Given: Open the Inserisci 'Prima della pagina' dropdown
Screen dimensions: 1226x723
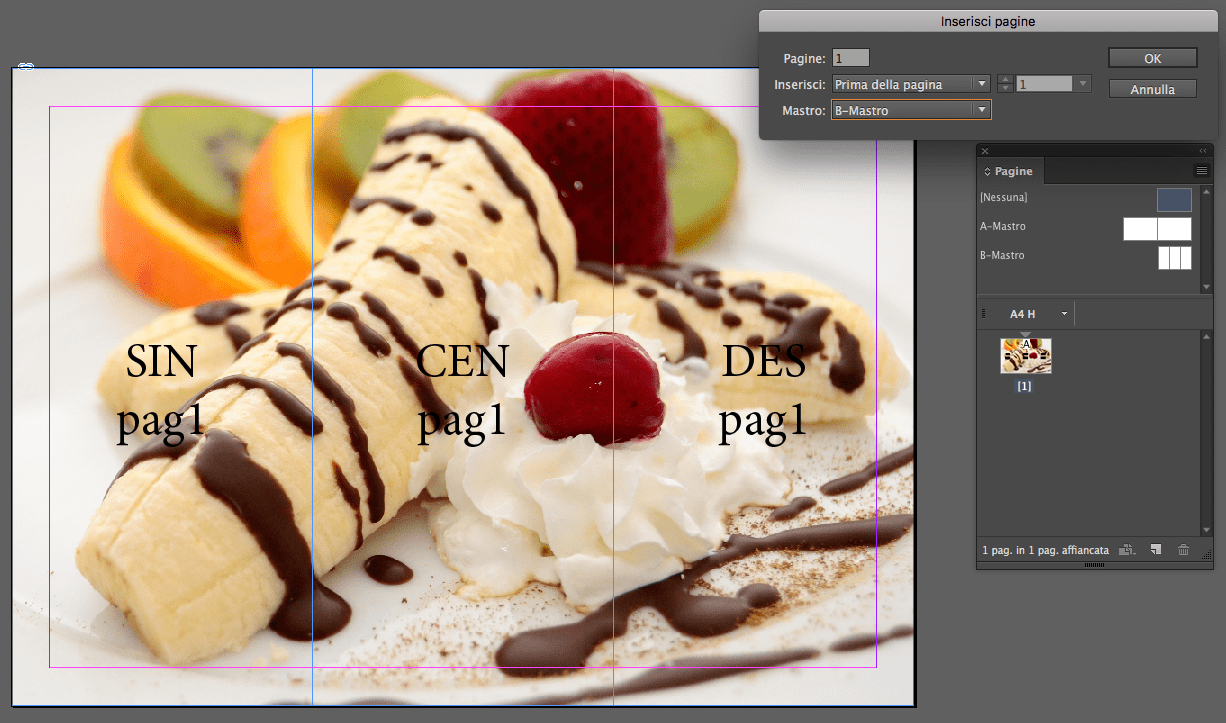Looking at the screenshot, I should tap(911, 84).
